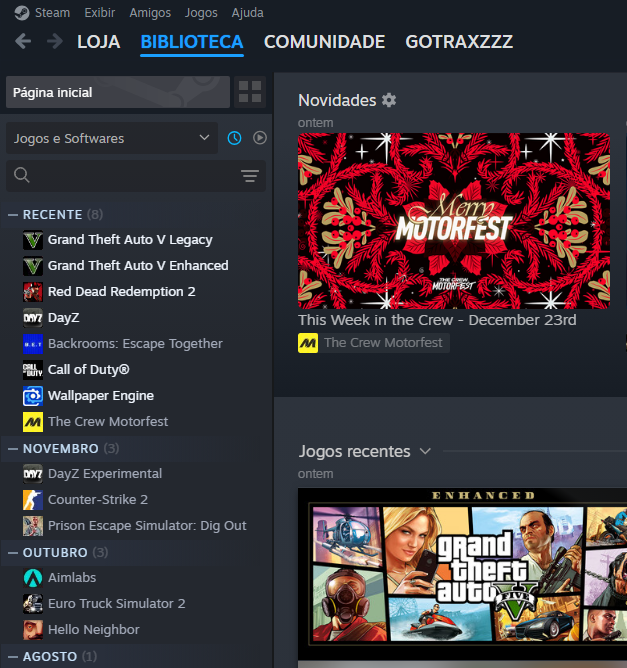Collapse the AGOSTO section
Screen dimensions: 627x668
[x=13, y=656]
